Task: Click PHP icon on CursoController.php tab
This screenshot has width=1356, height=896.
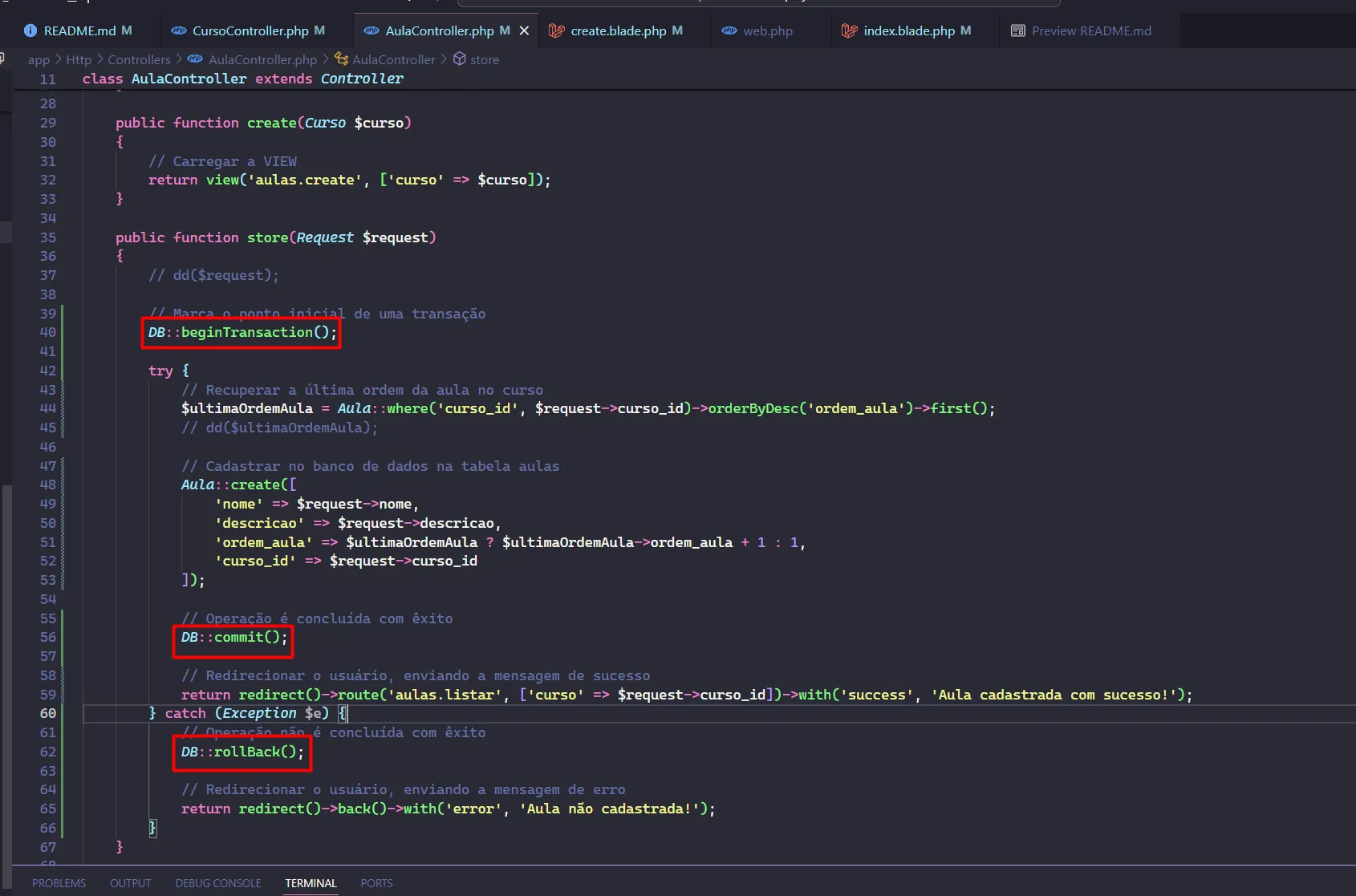Action: tap(179, 30)
